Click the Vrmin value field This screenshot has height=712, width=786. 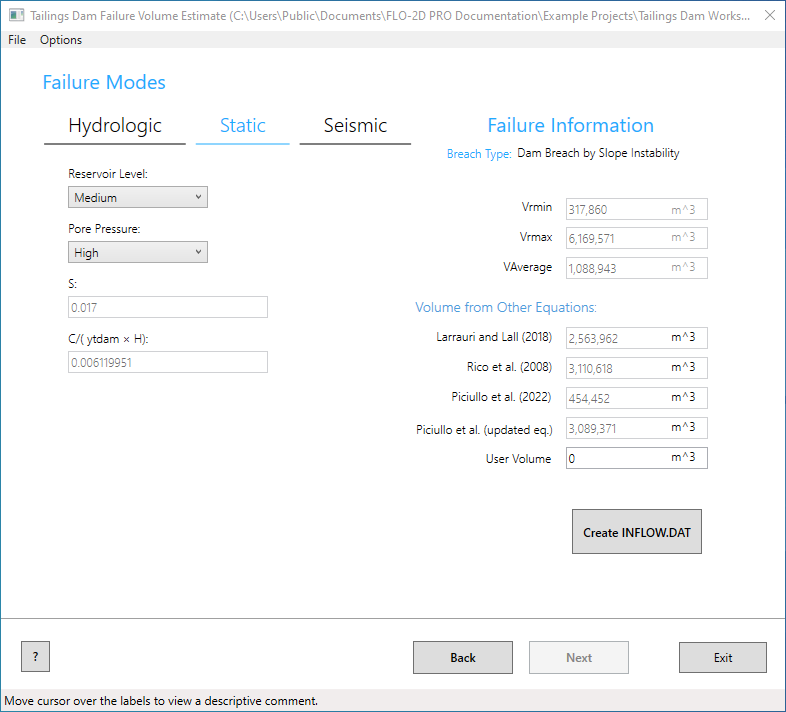[617, 210]
